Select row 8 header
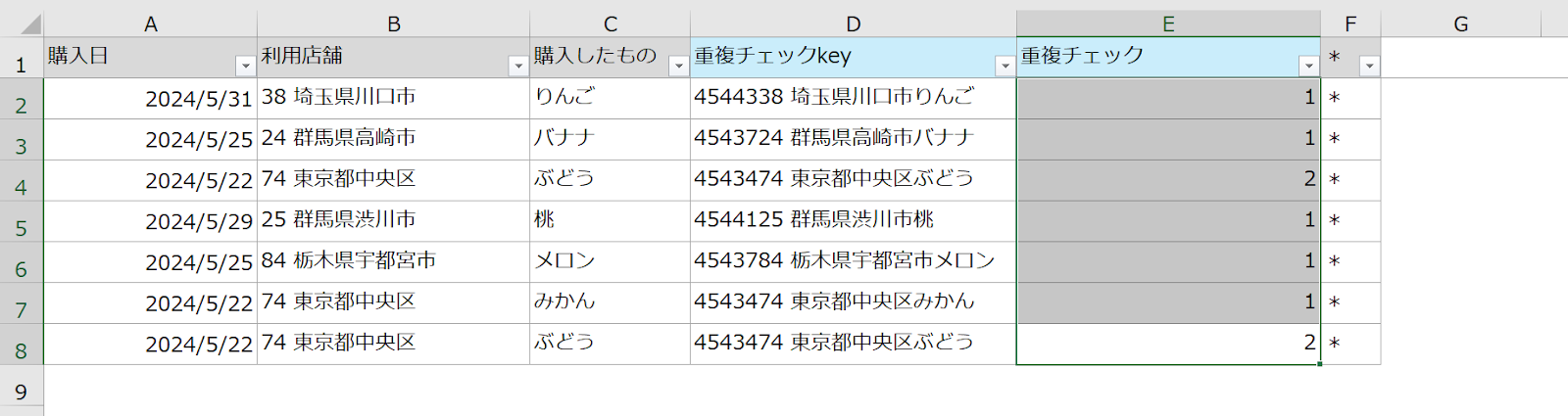The width and height of the screenshot is (1568, 416). pyautogui.click(x=22, y=346)
